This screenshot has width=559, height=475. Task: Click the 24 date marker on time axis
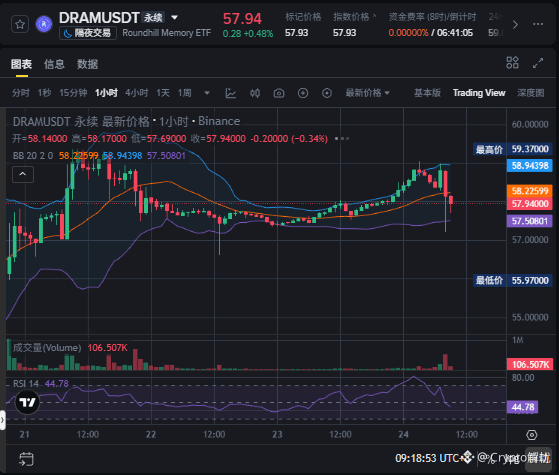[403, 435]
